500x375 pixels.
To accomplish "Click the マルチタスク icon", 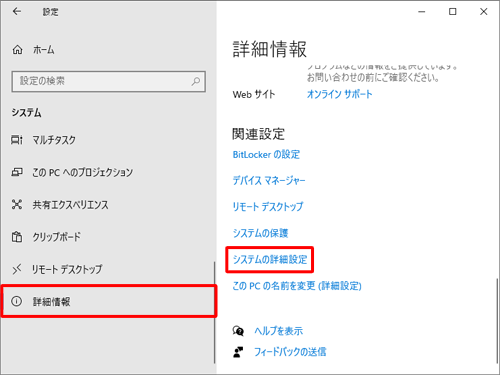I will tap(17, 140).
